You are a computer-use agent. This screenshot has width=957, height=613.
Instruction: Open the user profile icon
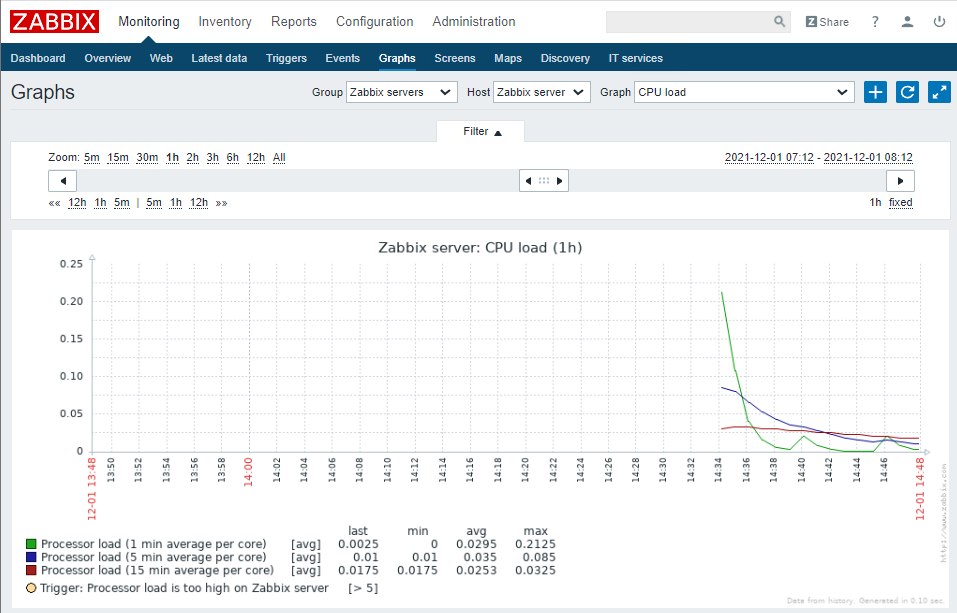click(908, 22)
